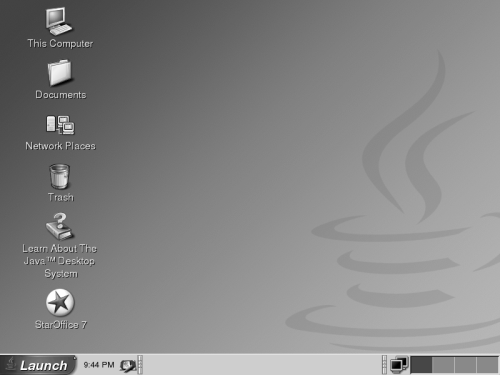Switch to the third workspace in pager
Image resolution: width=500 pixels, height=375 pixels.
click(x=465, y=365)
